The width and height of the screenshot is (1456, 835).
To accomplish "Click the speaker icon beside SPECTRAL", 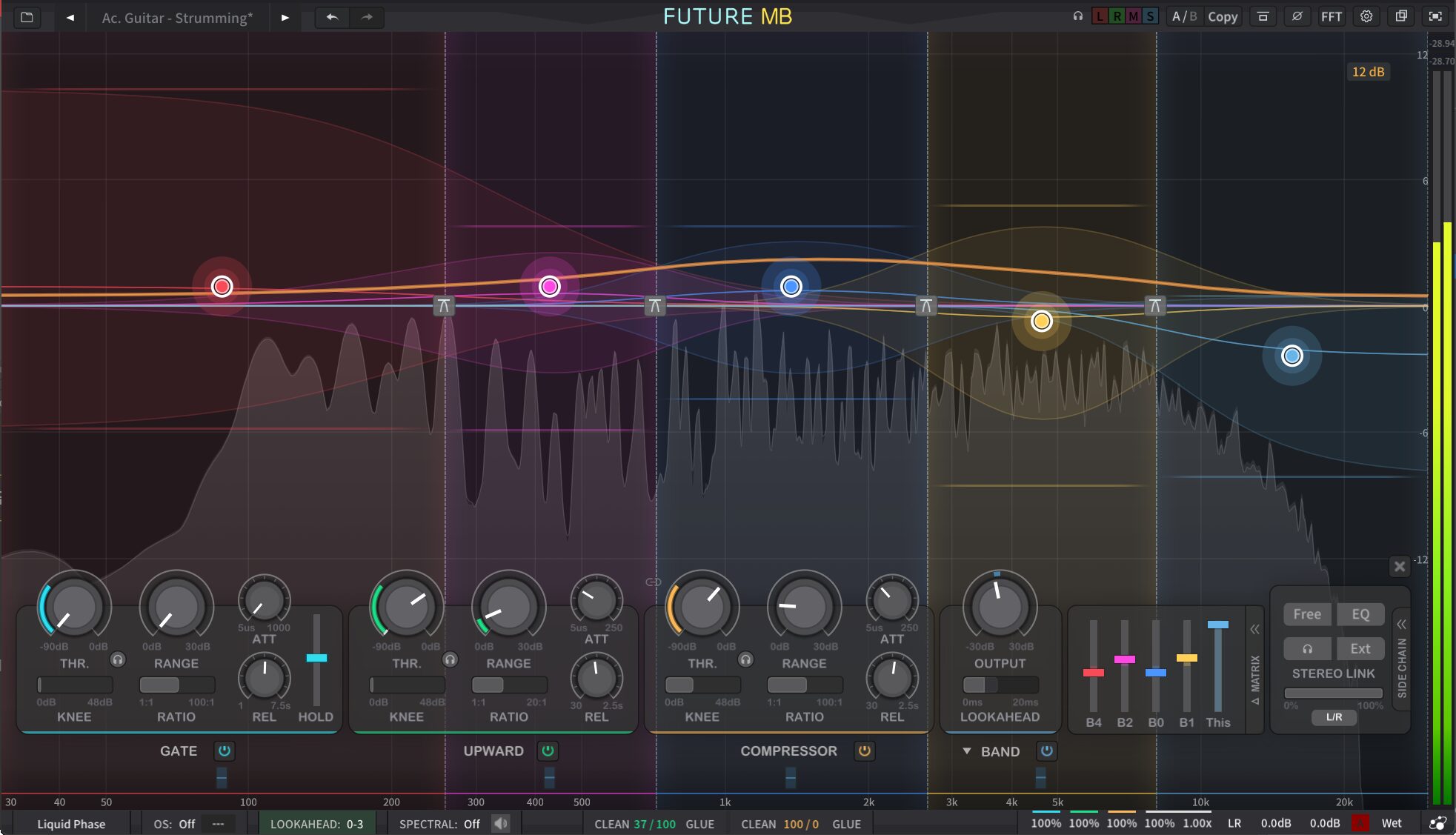I will [501, 824].
